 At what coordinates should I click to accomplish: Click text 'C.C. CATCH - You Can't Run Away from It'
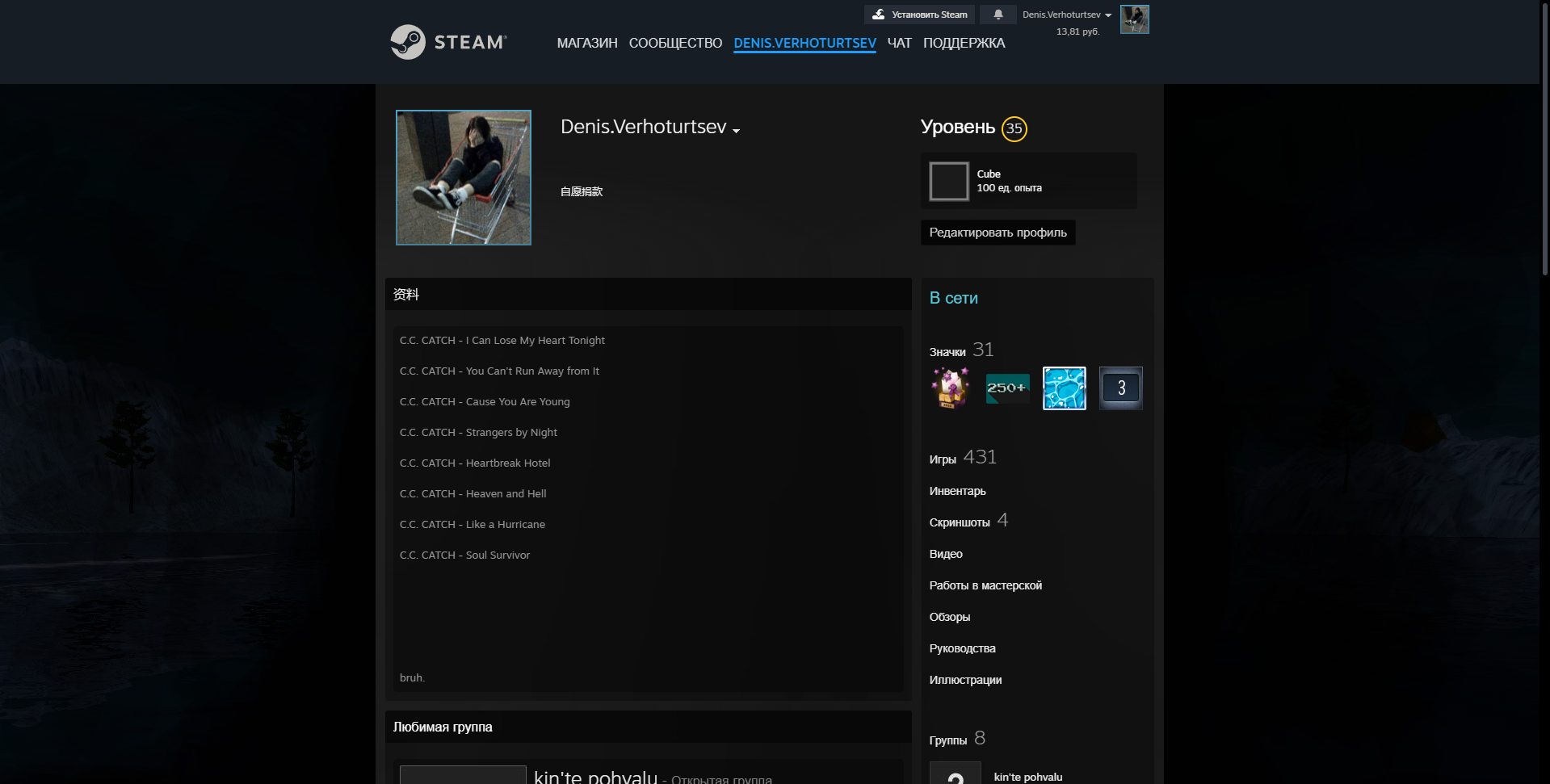tap(499, 371)
